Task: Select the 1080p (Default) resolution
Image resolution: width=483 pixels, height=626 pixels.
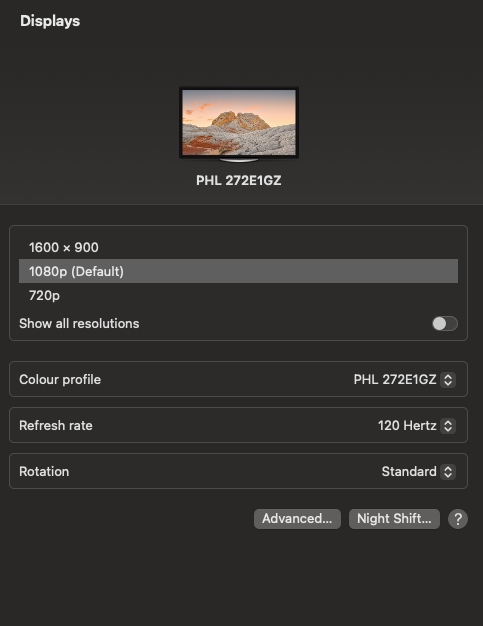Action: tap(238, 271)
